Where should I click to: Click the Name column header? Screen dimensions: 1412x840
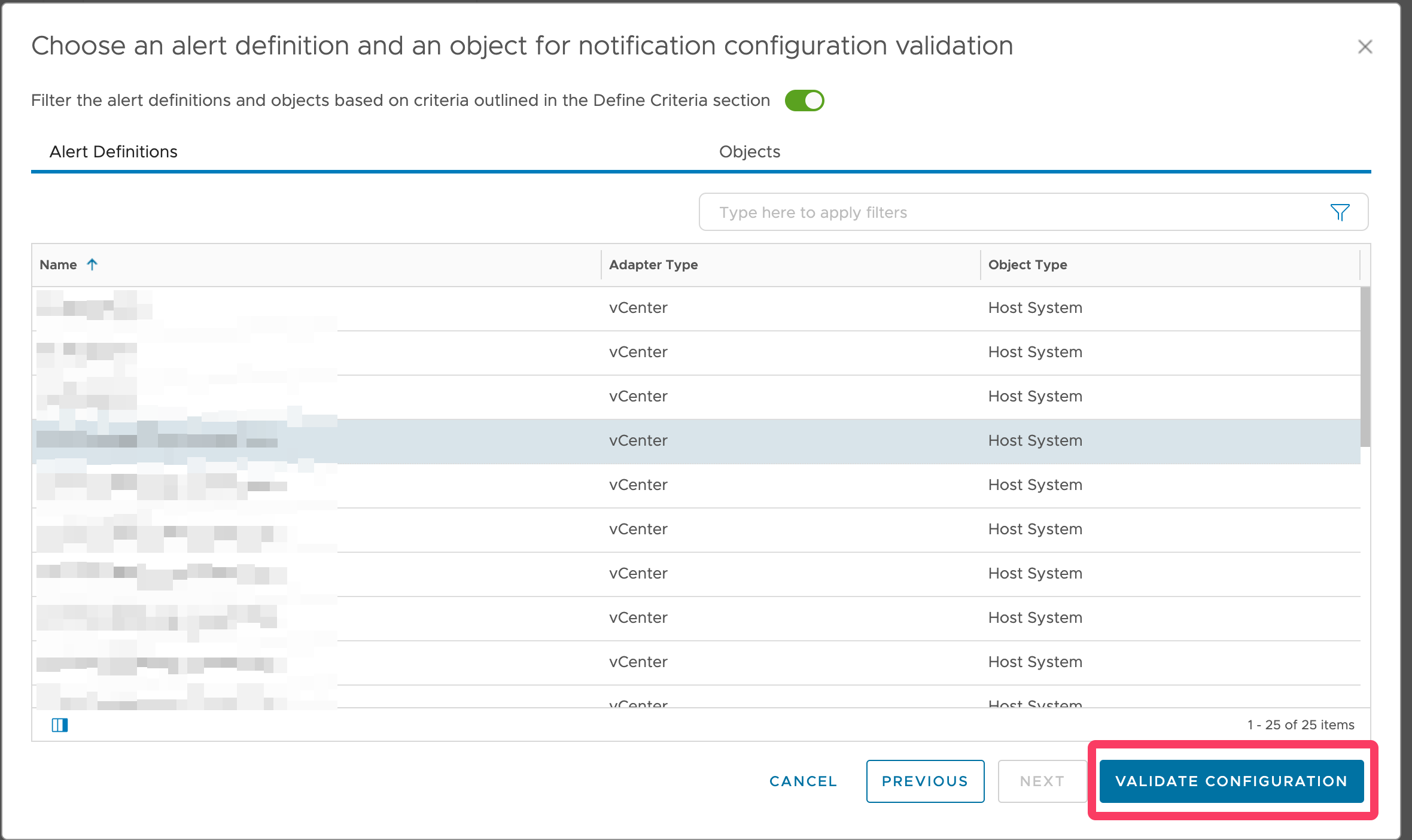pyautogui.click(x=58, y=264)
